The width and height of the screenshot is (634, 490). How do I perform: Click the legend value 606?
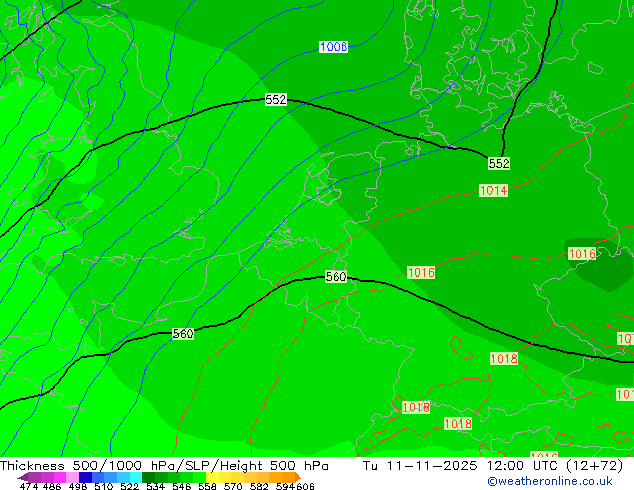304,486
